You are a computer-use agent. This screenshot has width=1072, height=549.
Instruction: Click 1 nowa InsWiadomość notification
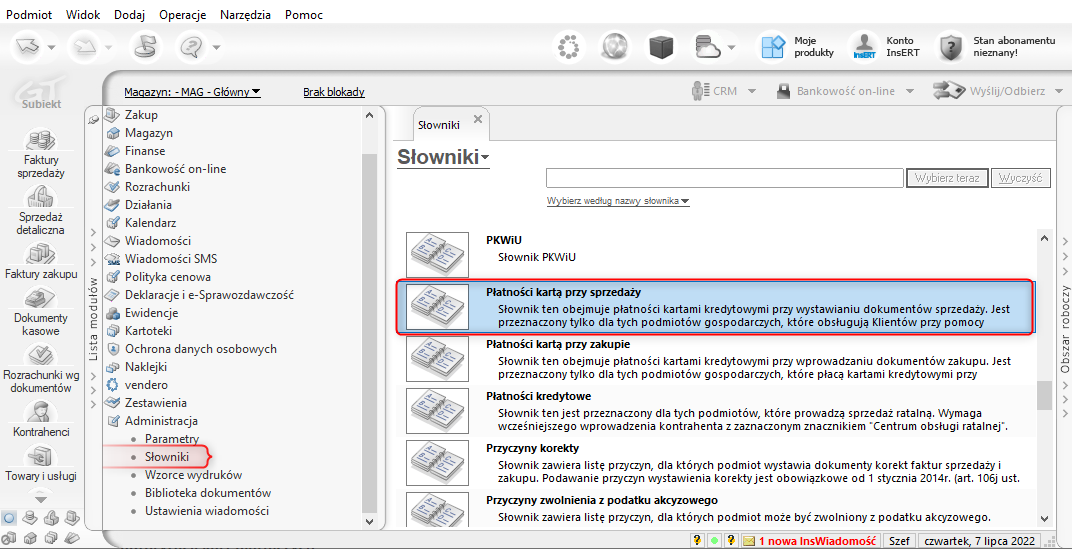(817, 540)
